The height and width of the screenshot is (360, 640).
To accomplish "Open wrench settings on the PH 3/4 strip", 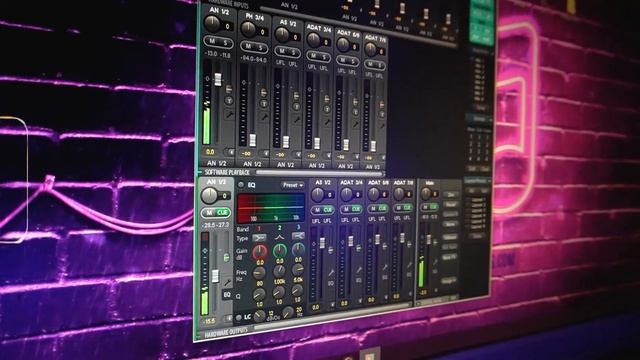I will (x=264, y=117).
